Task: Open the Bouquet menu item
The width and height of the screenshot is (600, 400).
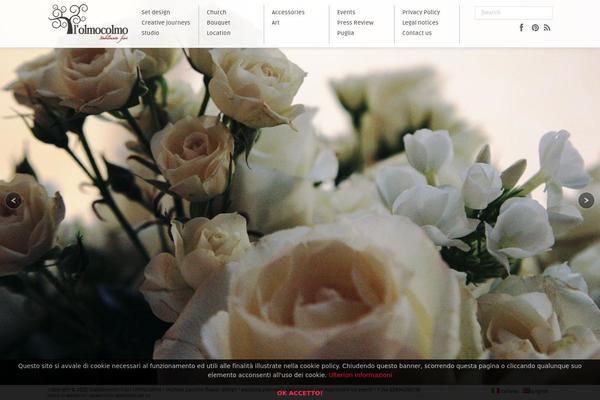Action: coord(218,23)
